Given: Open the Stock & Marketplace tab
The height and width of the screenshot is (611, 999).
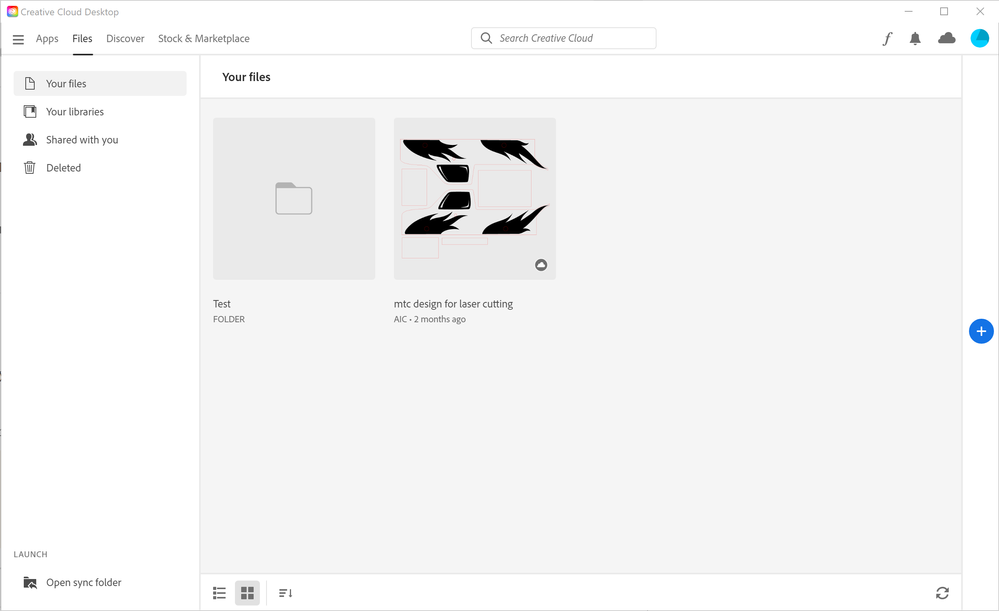Looking at the screenshot, I should pyautogui.click(x=204, y=39).
